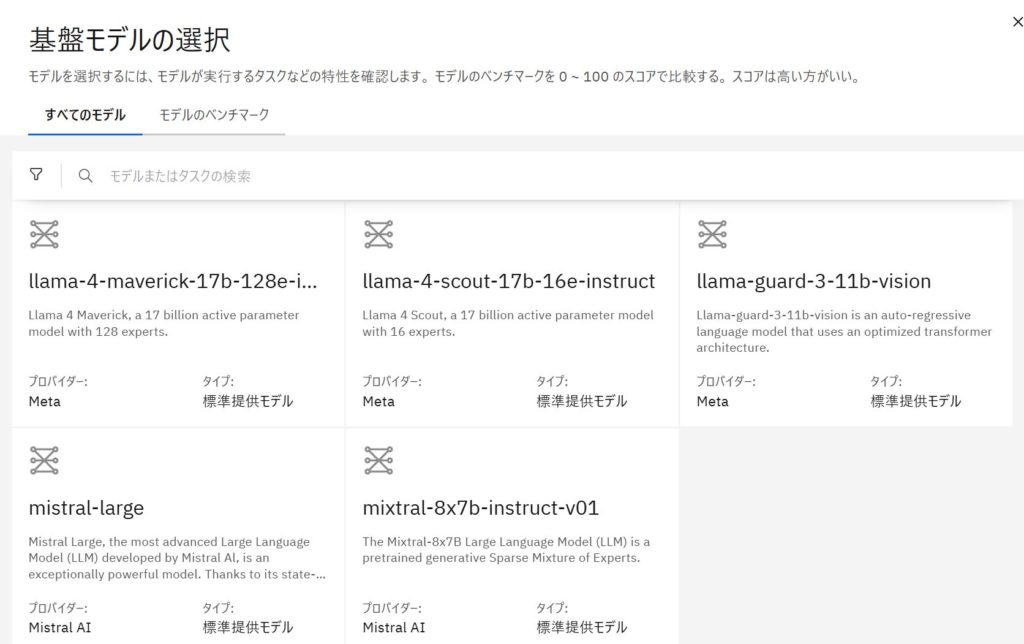Click the Llama 4 Scout description text

(x=508, y=323)
